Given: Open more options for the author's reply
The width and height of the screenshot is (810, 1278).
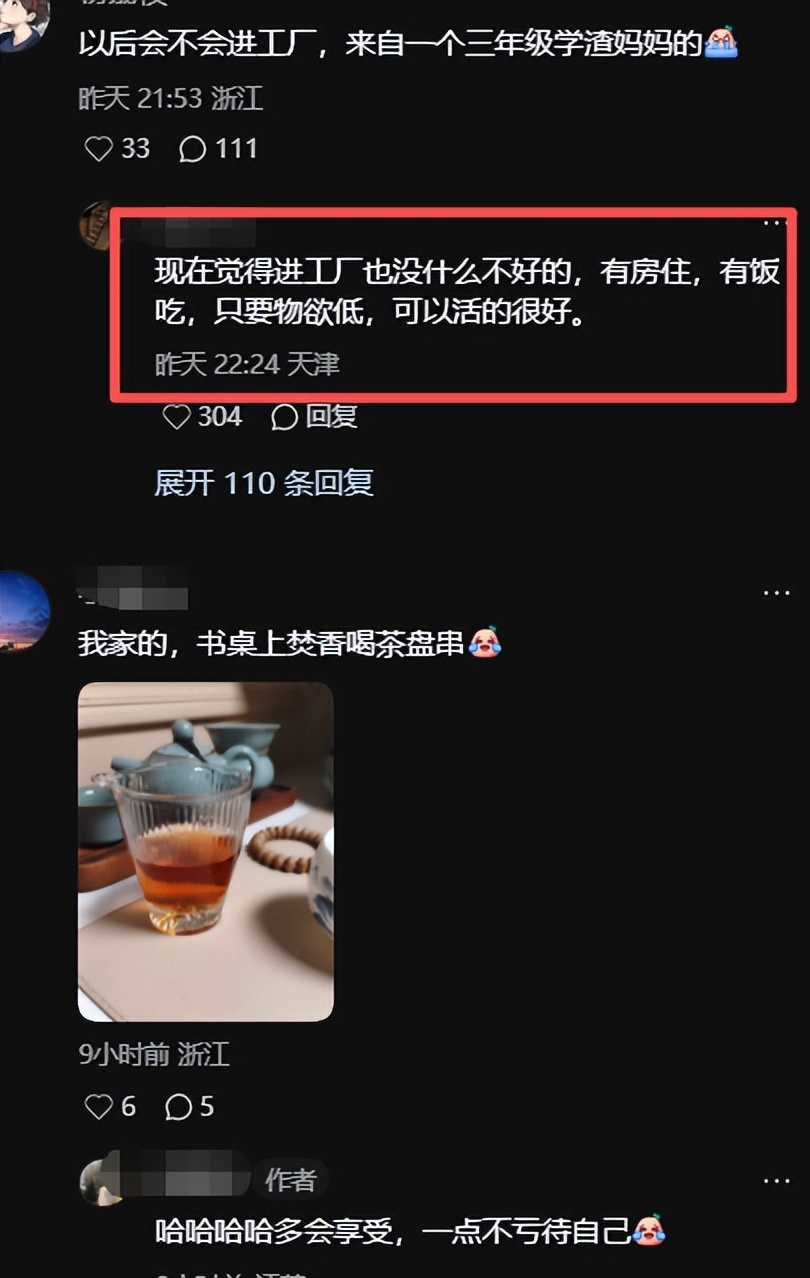Looking at the screenshot, I should (x=777, y=1181).
